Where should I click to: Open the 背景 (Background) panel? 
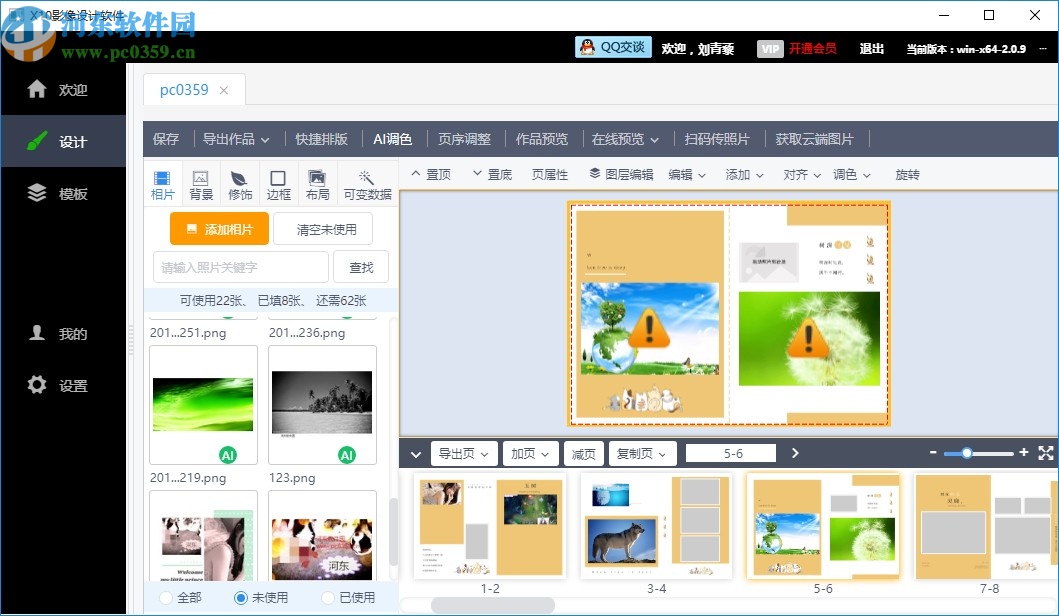pos(201,183)
